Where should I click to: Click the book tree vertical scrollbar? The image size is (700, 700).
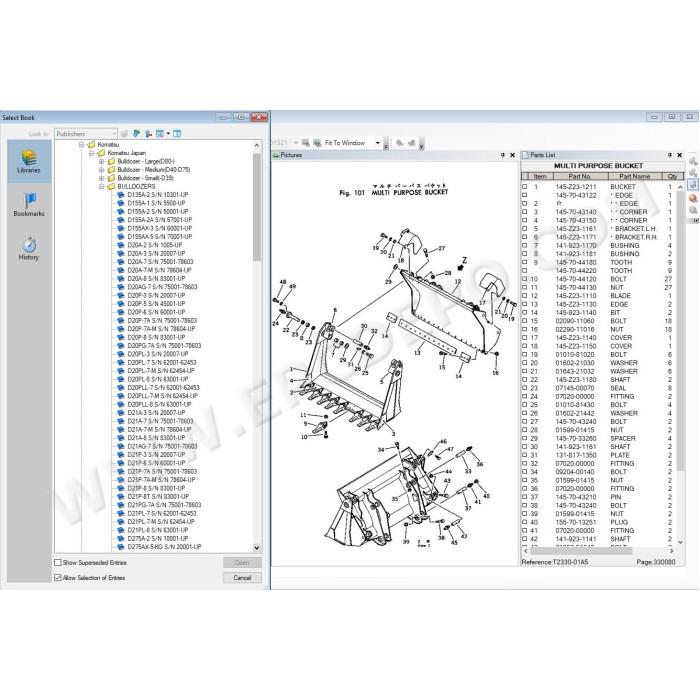257,207
